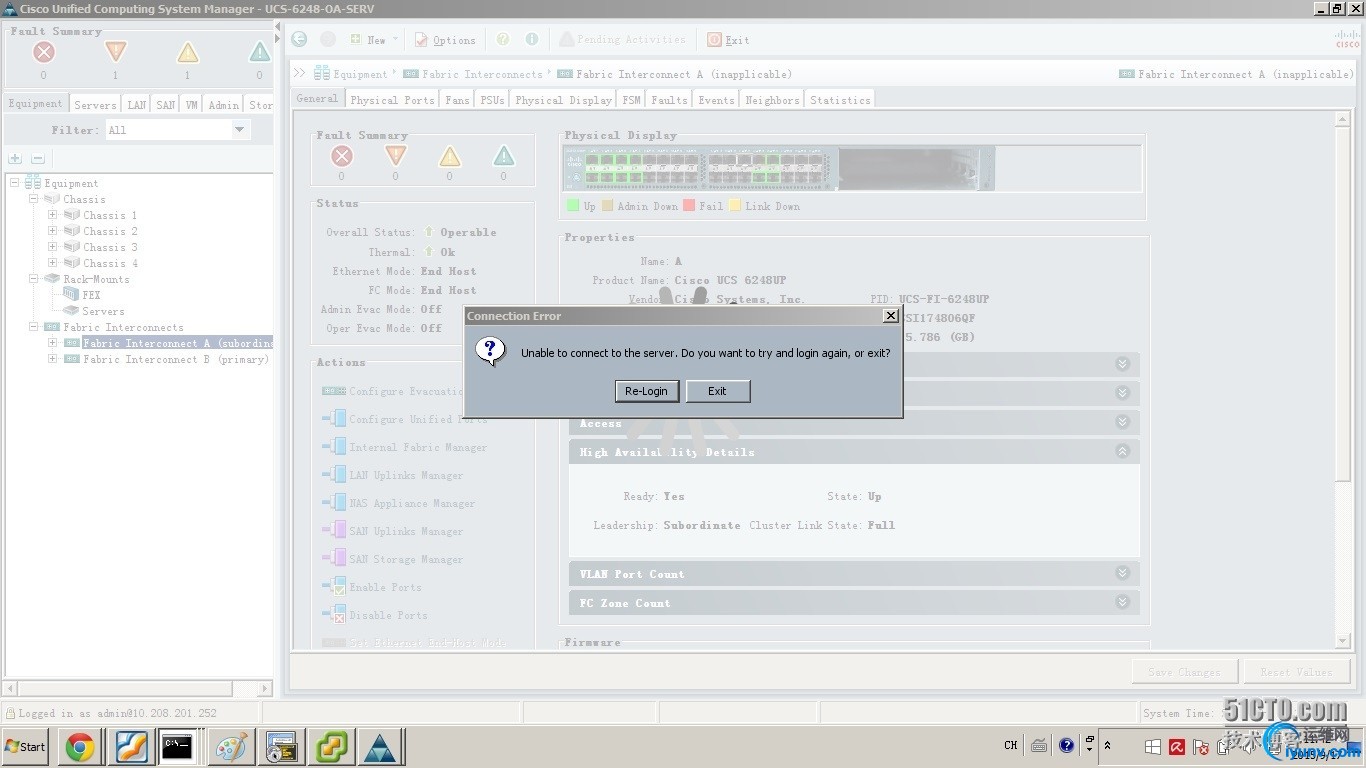Switch to the VM navigation tab
This screenshot has width=1366, height=768.
pos(191,104)
